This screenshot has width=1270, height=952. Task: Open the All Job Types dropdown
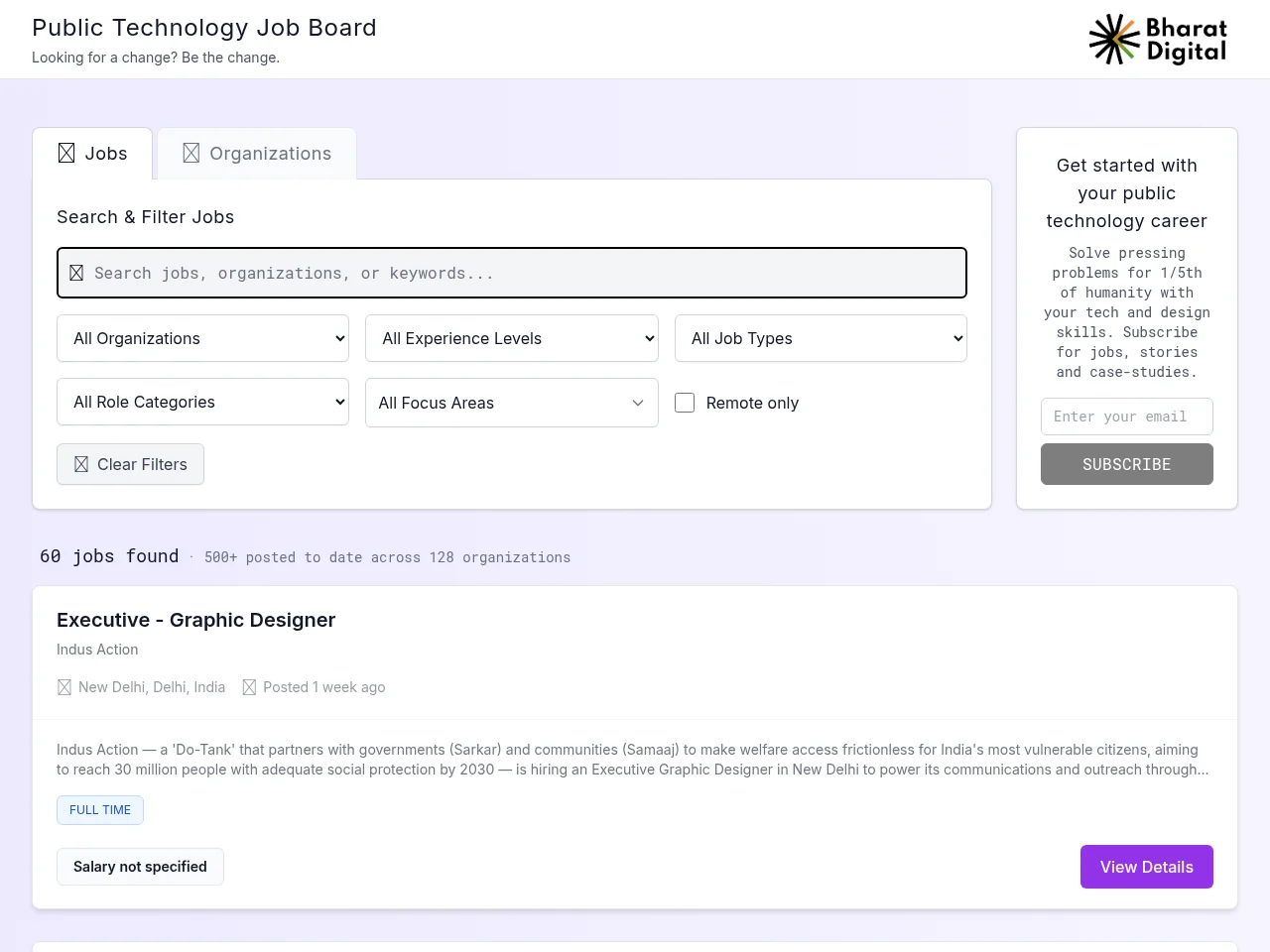(821, 338)
